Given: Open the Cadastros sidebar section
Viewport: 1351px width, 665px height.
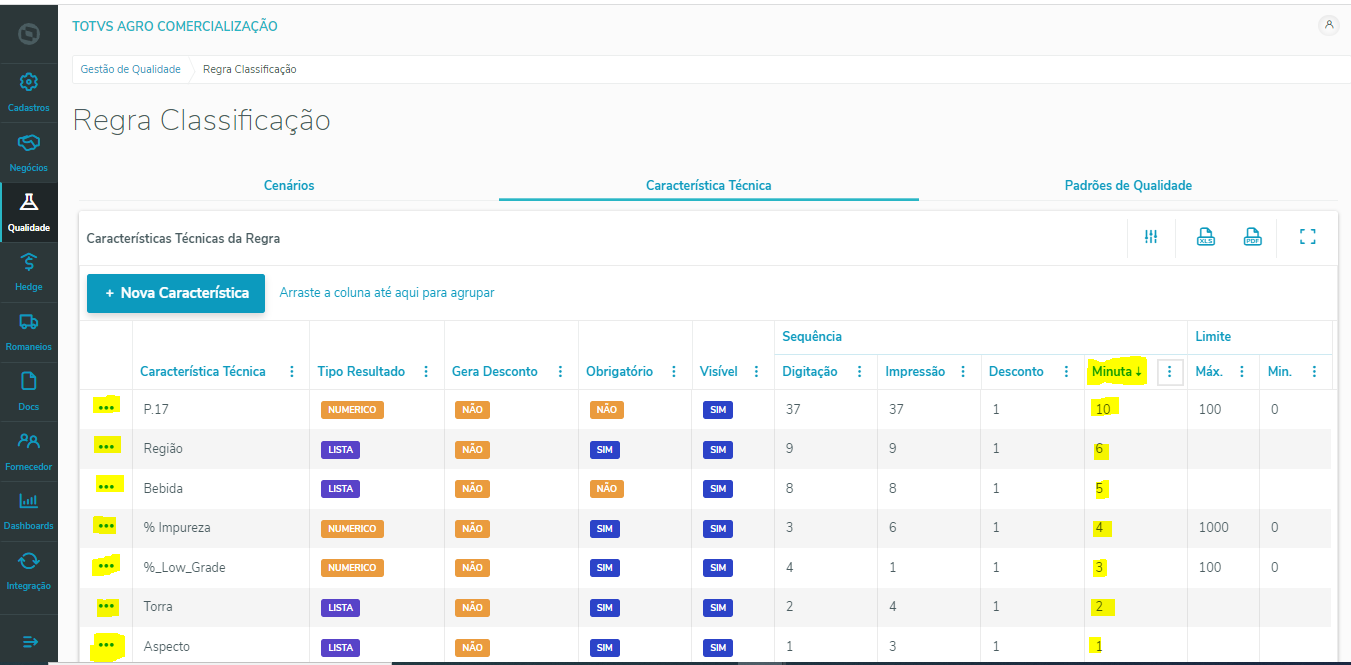Looking at the screenshot, I should click(28, 91).
